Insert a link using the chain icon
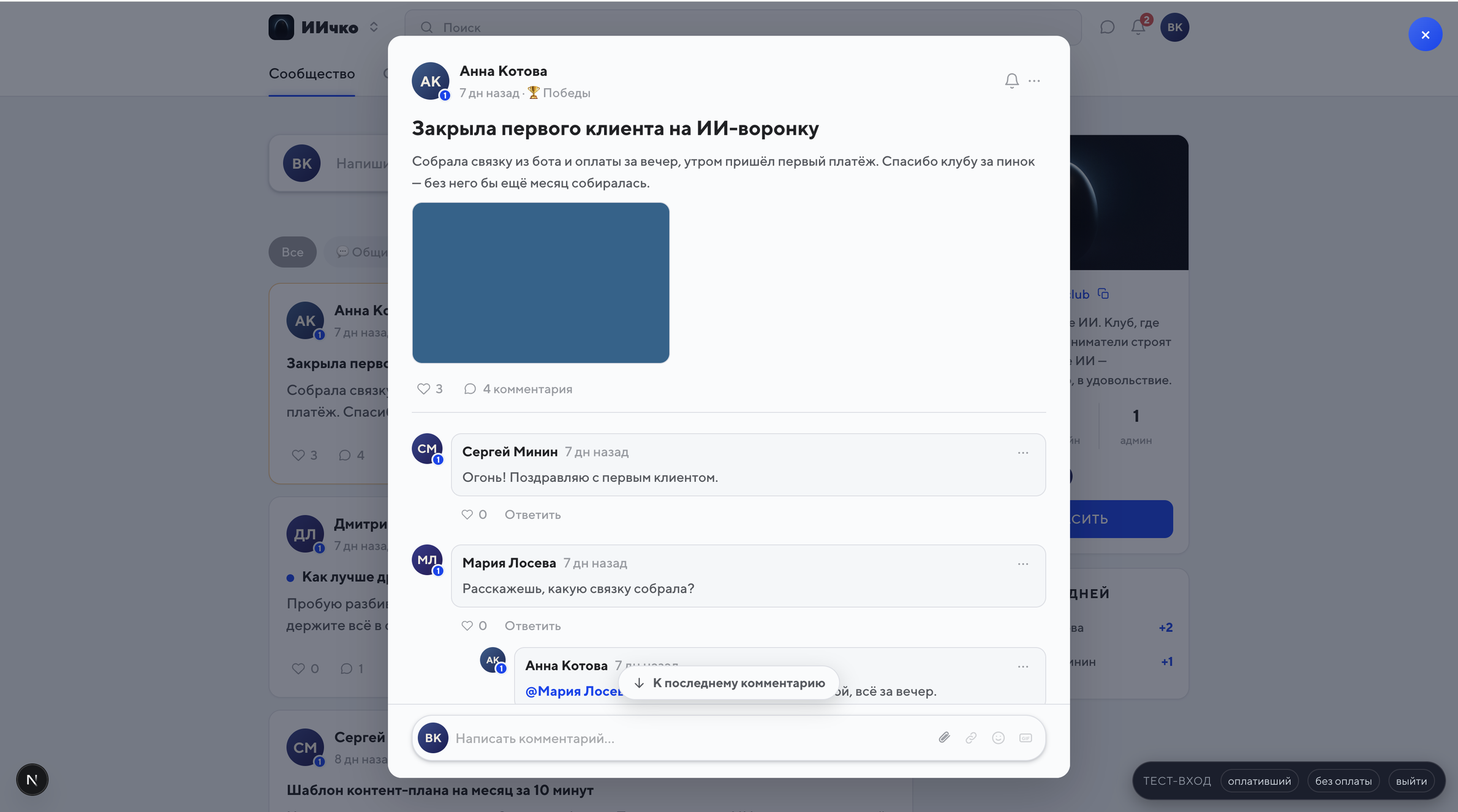The height and width of the screenshot is (812, 1458). [x=971, y=738]
